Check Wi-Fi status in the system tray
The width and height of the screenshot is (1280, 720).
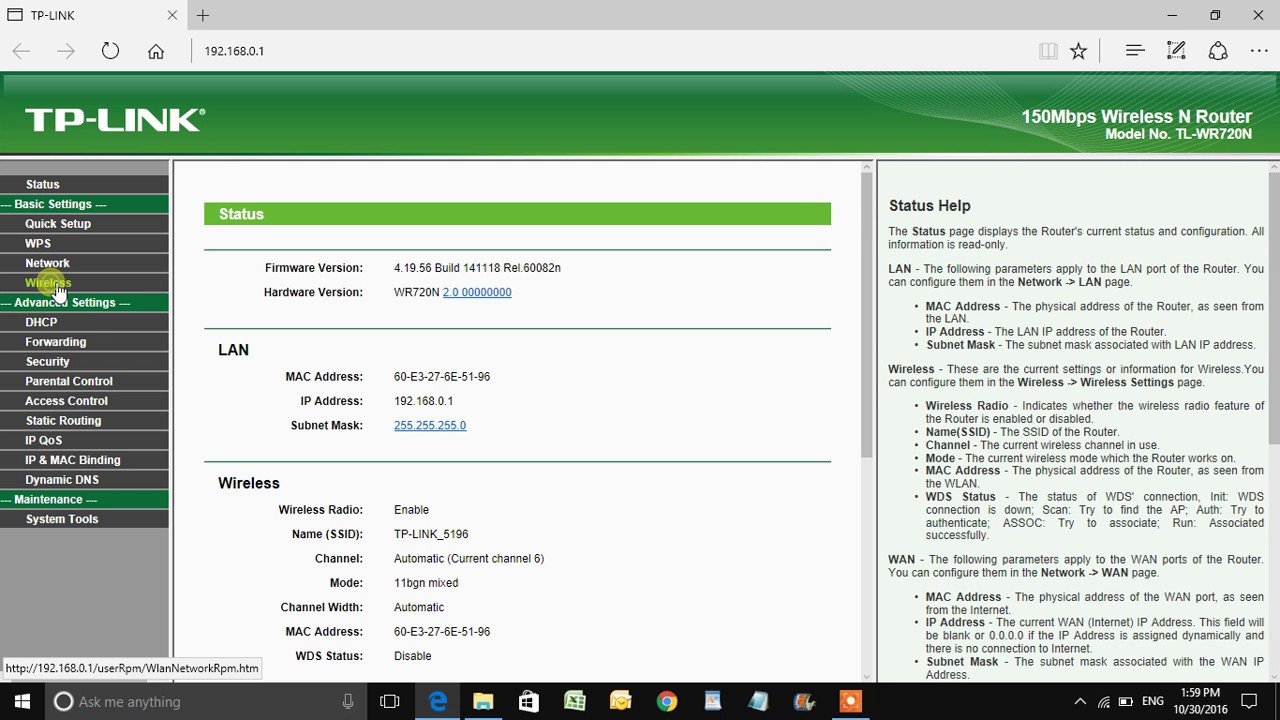click(x=1100, y=701)
